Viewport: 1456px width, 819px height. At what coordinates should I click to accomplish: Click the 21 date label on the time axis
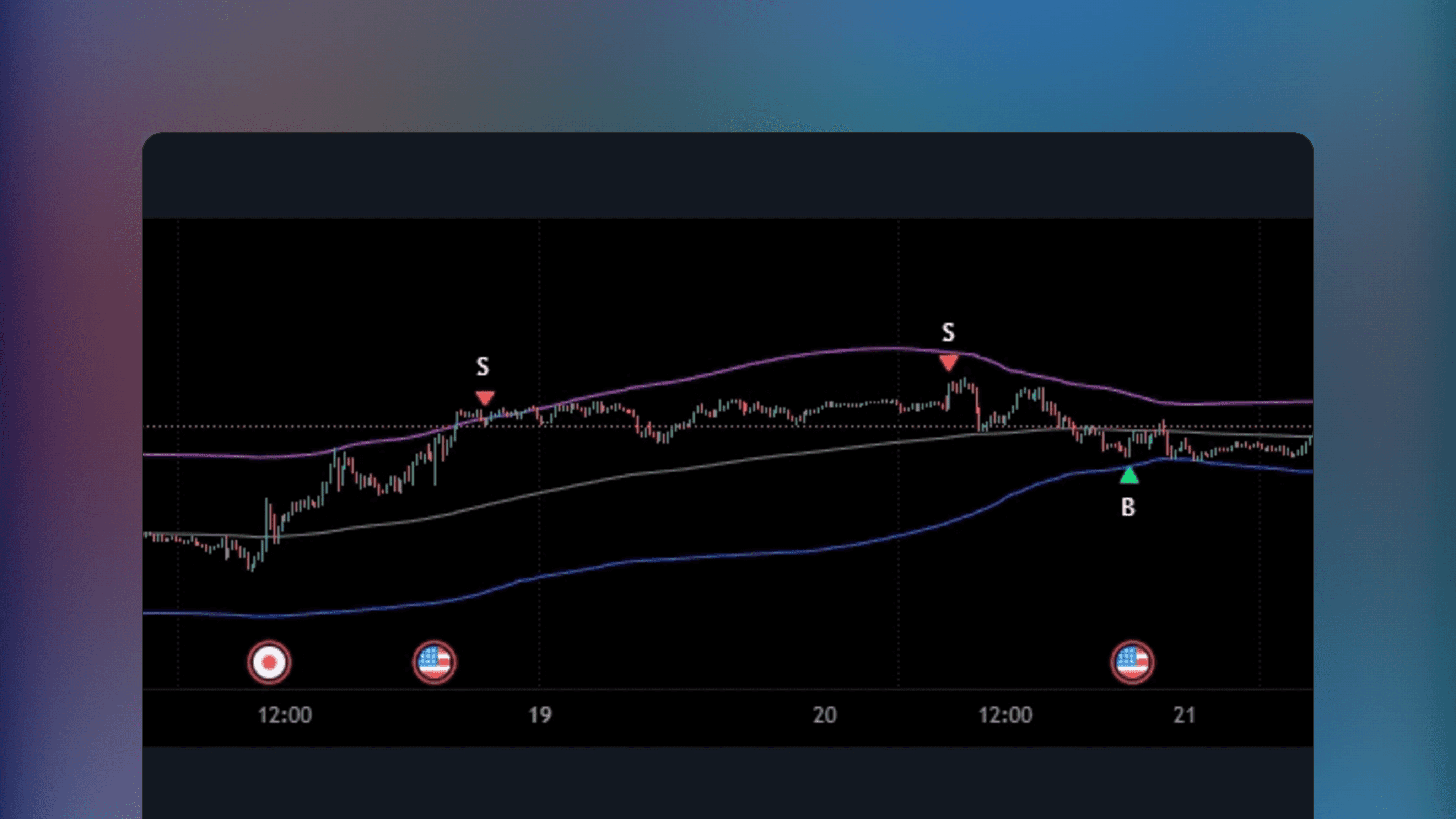pos(1185,715)
